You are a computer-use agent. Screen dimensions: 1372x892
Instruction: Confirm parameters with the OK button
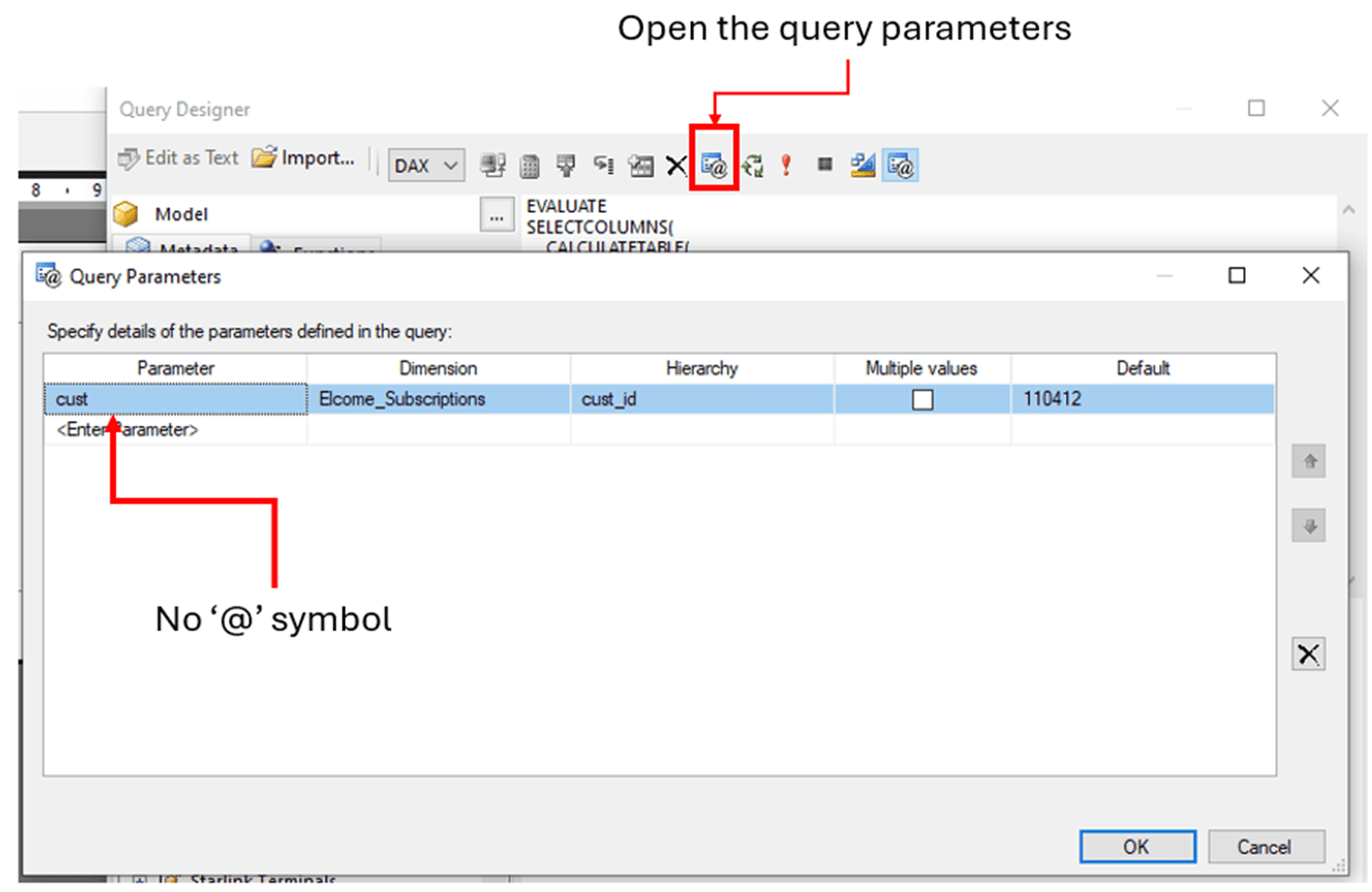click(1137, 847)
